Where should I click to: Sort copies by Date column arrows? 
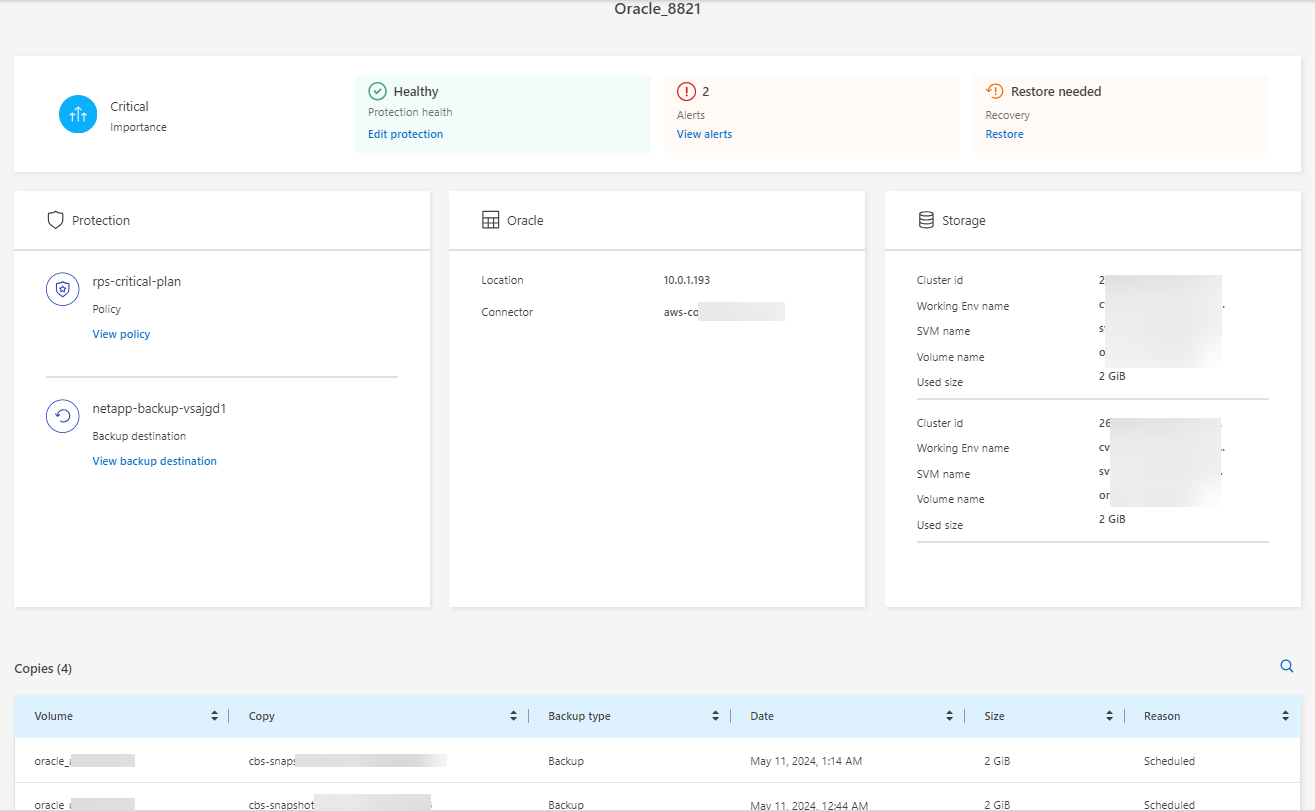pos(949,716)
